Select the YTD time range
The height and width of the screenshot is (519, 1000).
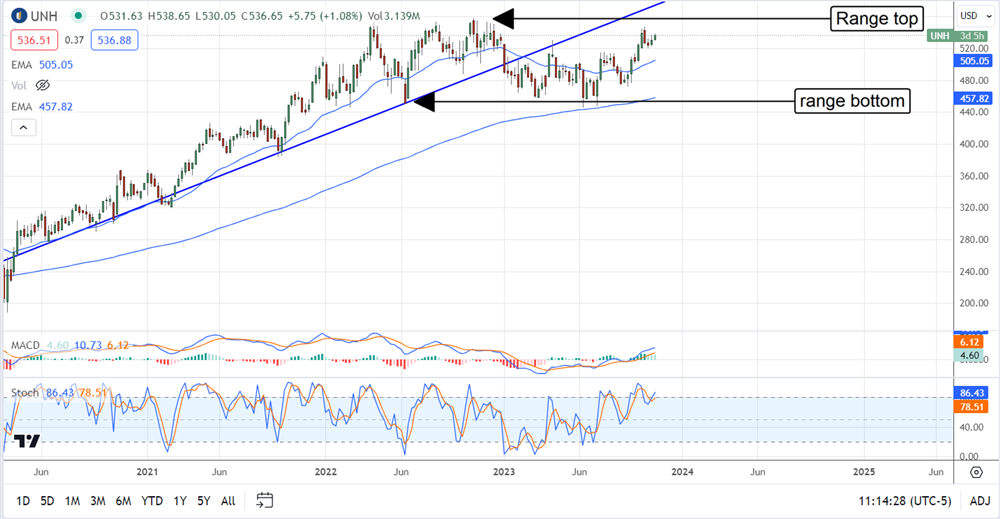pyautogui.click(x=152, y=499)
